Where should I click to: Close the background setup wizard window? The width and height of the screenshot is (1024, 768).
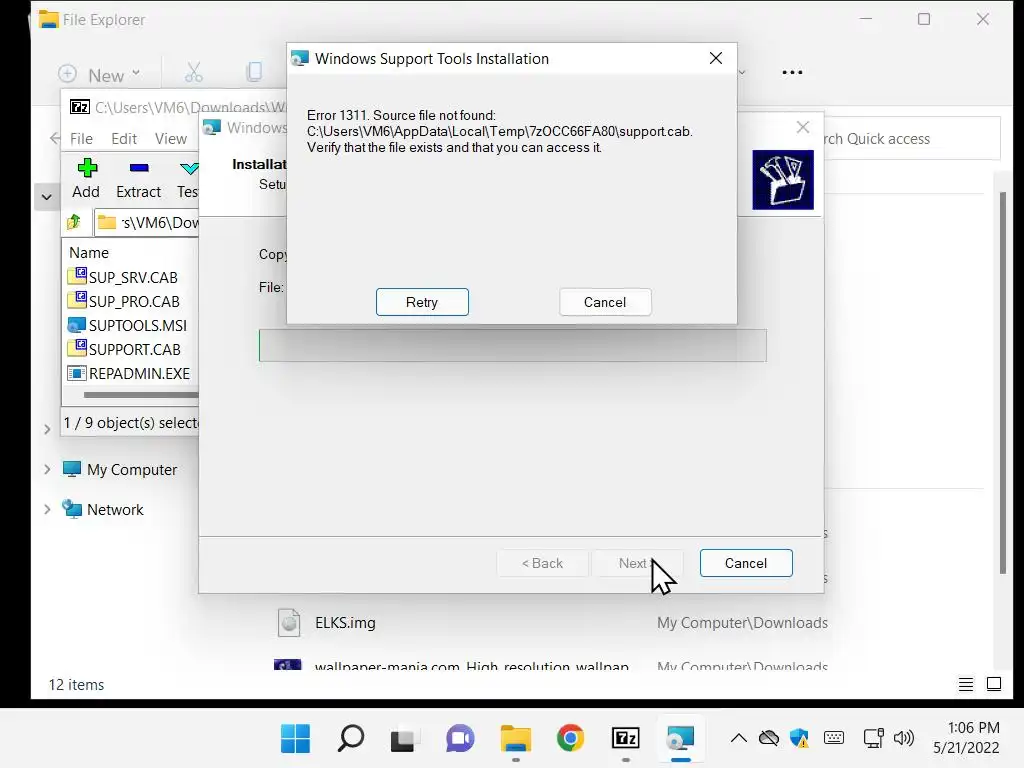[803, 127]
